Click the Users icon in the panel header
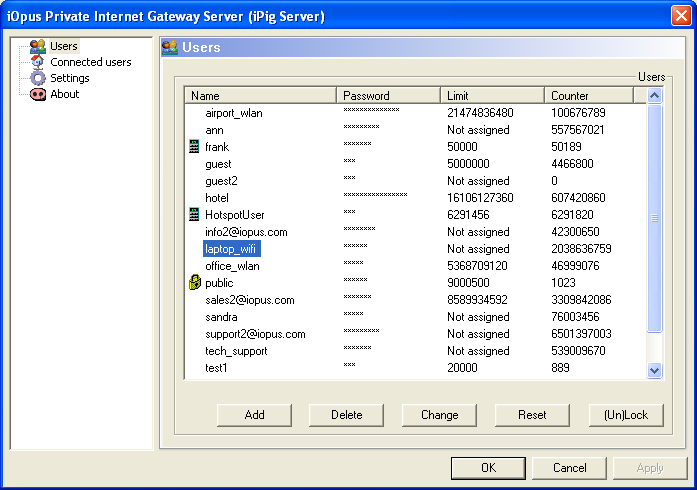This screenshot has height=490, width=697. pos(170,47)
